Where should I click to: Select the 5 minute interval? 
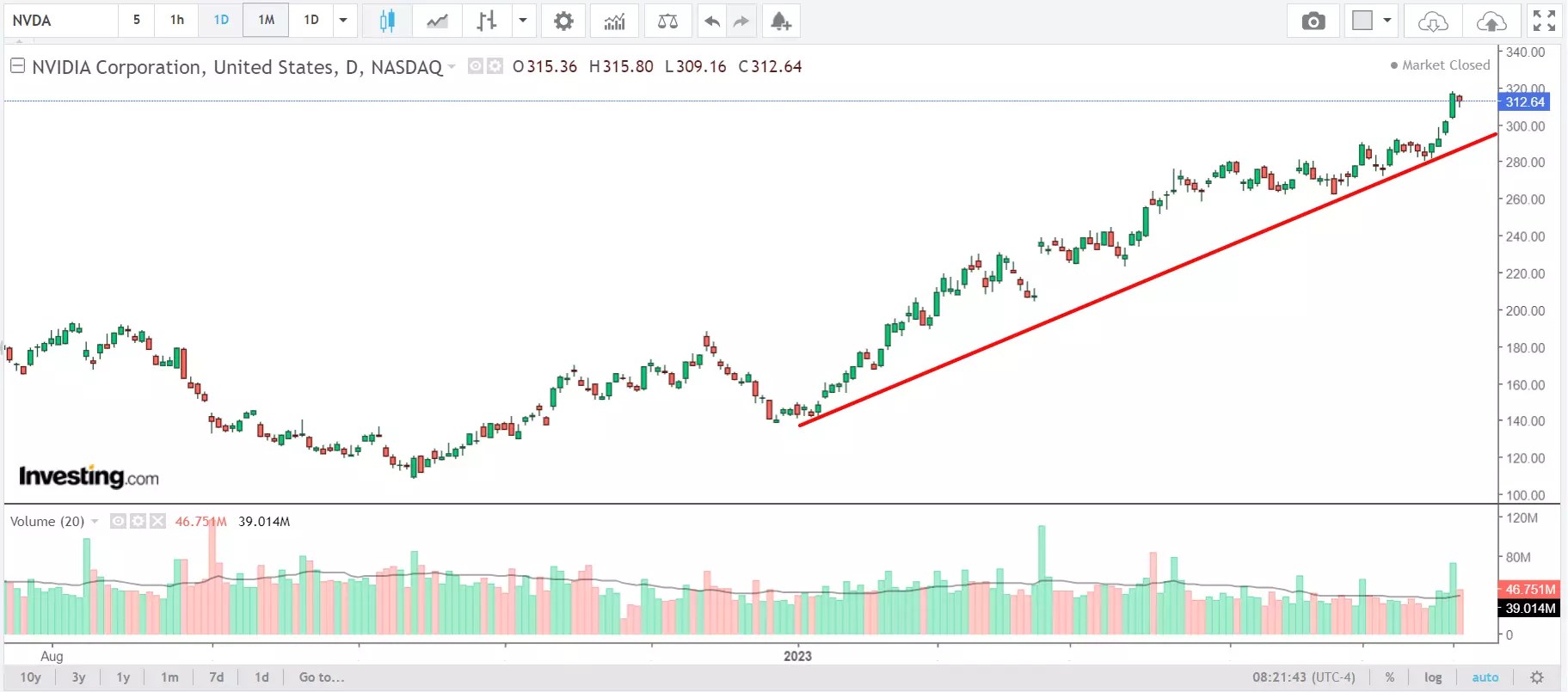(136, 21)
